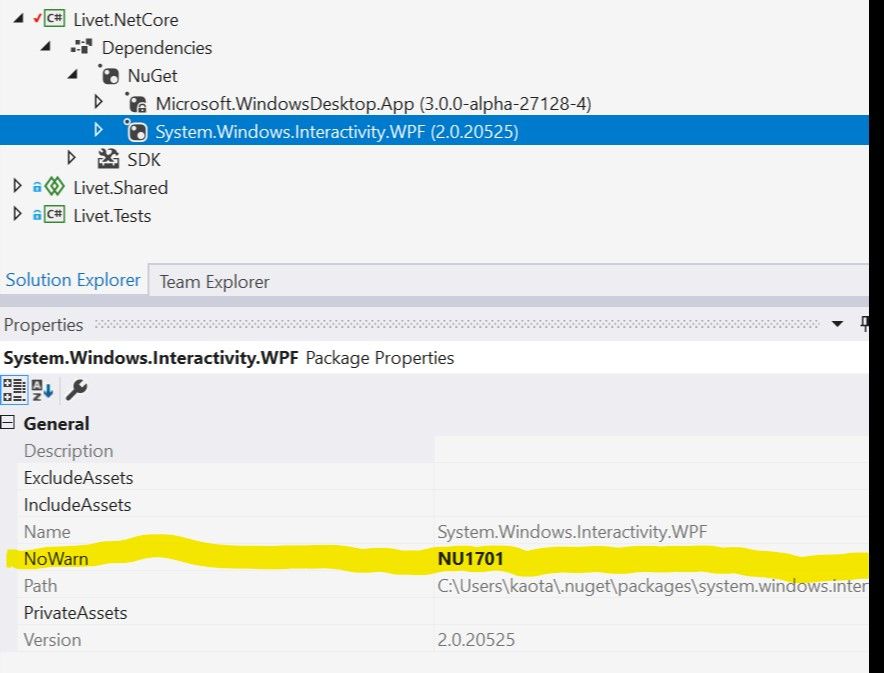Expand the SDK node
The image size is (884, 673).
[x=72, y=158]
